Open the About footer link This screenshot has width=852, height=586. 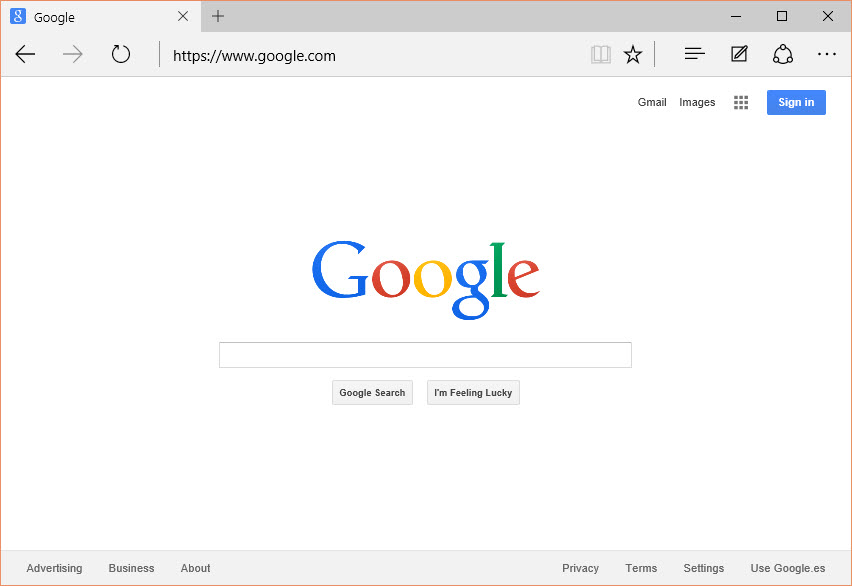195,568
